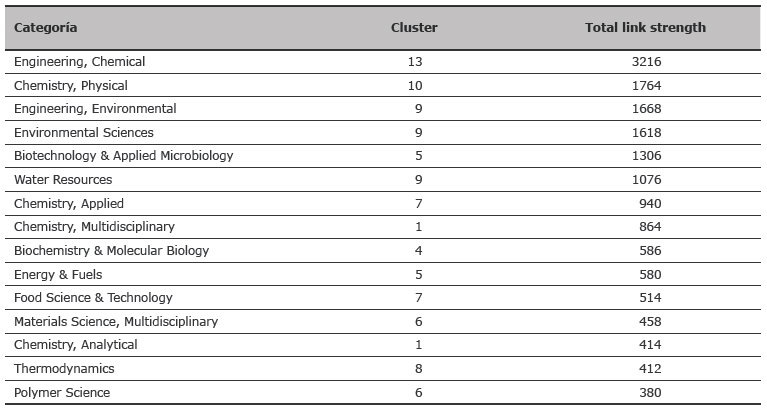The image size is (767, 410).
Task: Click Food Science & Technology cell
Action: [x=93, y=298]
